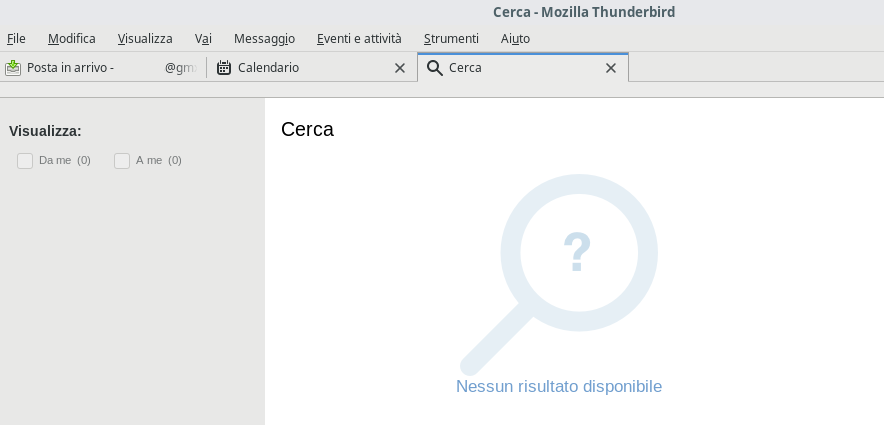Click the Cerca page heading
Viewport: 884px width, 425px height.
click(307, 129)
